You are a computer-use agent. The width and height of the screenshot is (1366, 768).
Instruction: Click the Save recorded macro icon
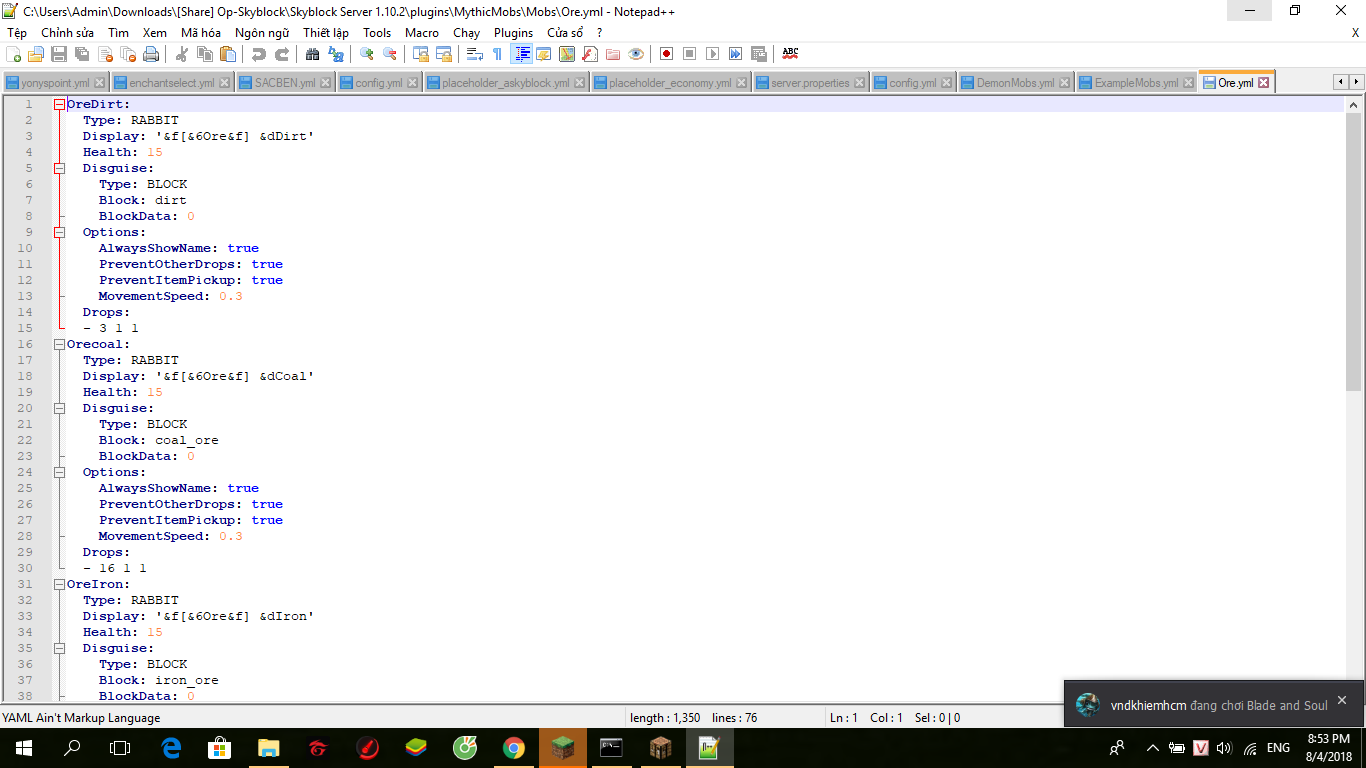click(x=759, y=54)
